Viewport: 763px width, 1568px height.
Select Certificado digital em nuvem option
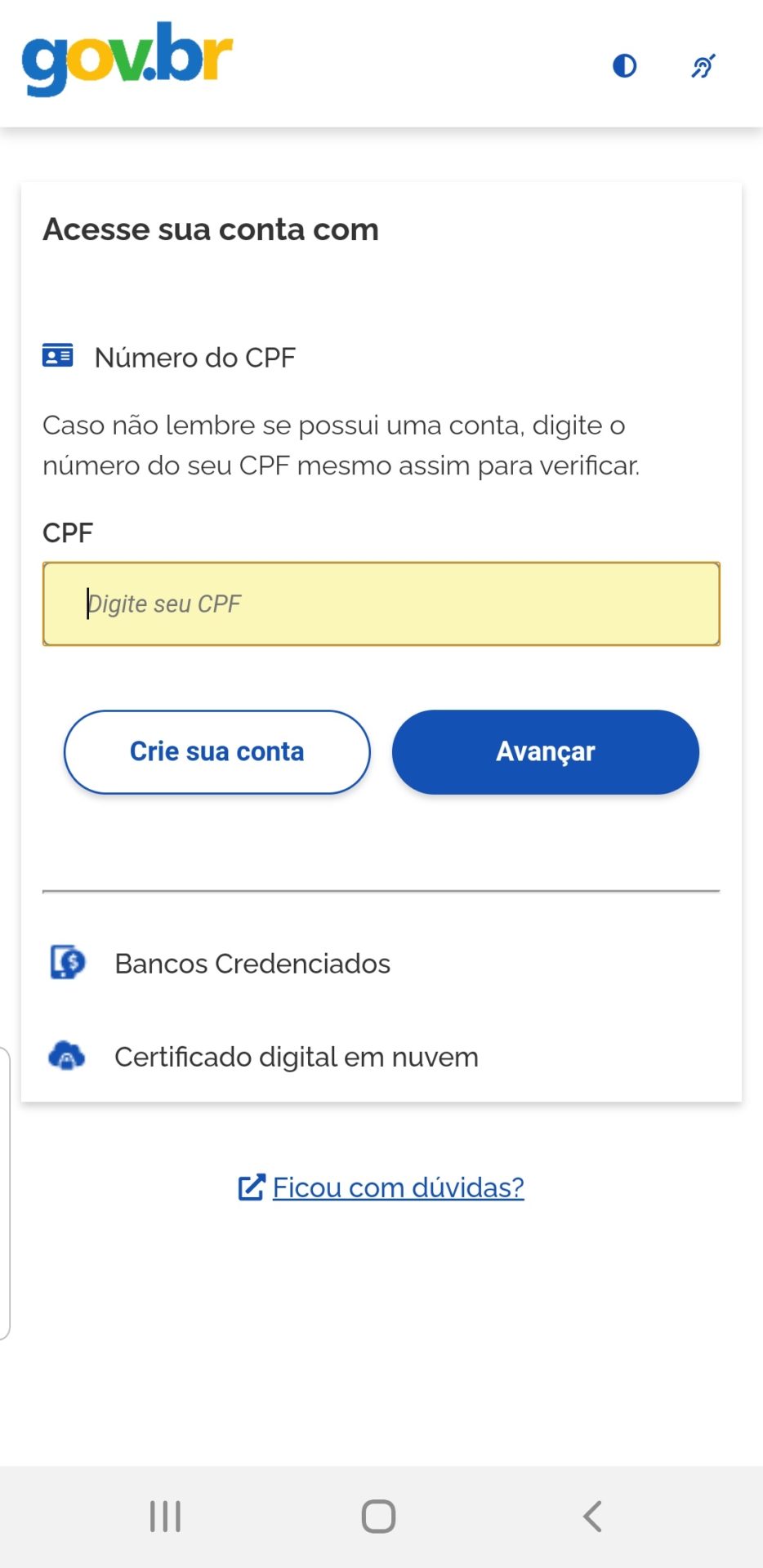point(296,1057)
